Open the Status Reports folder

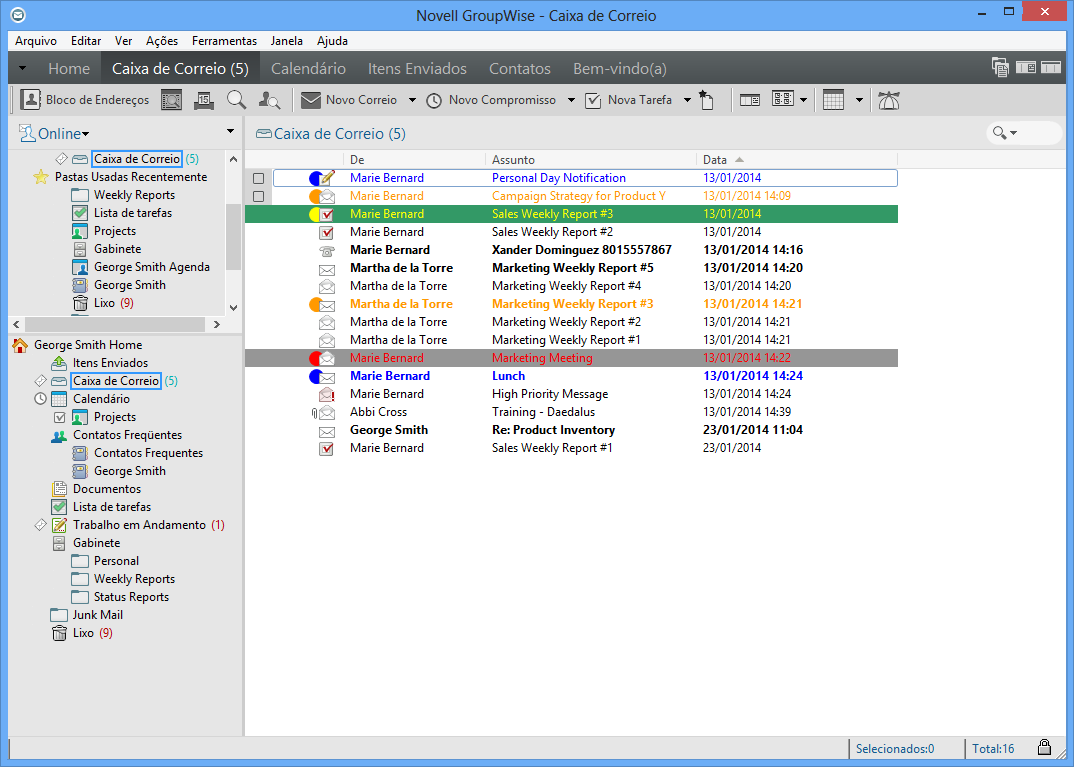[131, 597]
